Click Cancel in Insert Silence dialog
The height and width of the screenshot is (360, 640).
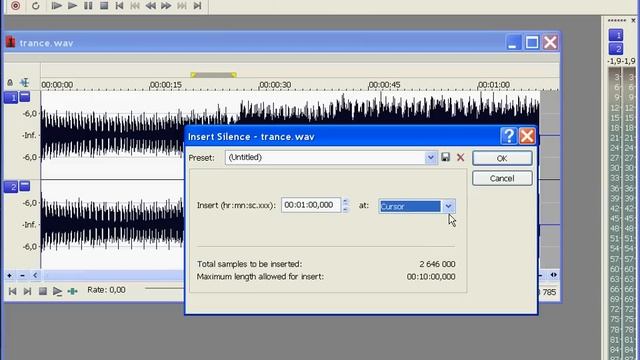(502, 178)
